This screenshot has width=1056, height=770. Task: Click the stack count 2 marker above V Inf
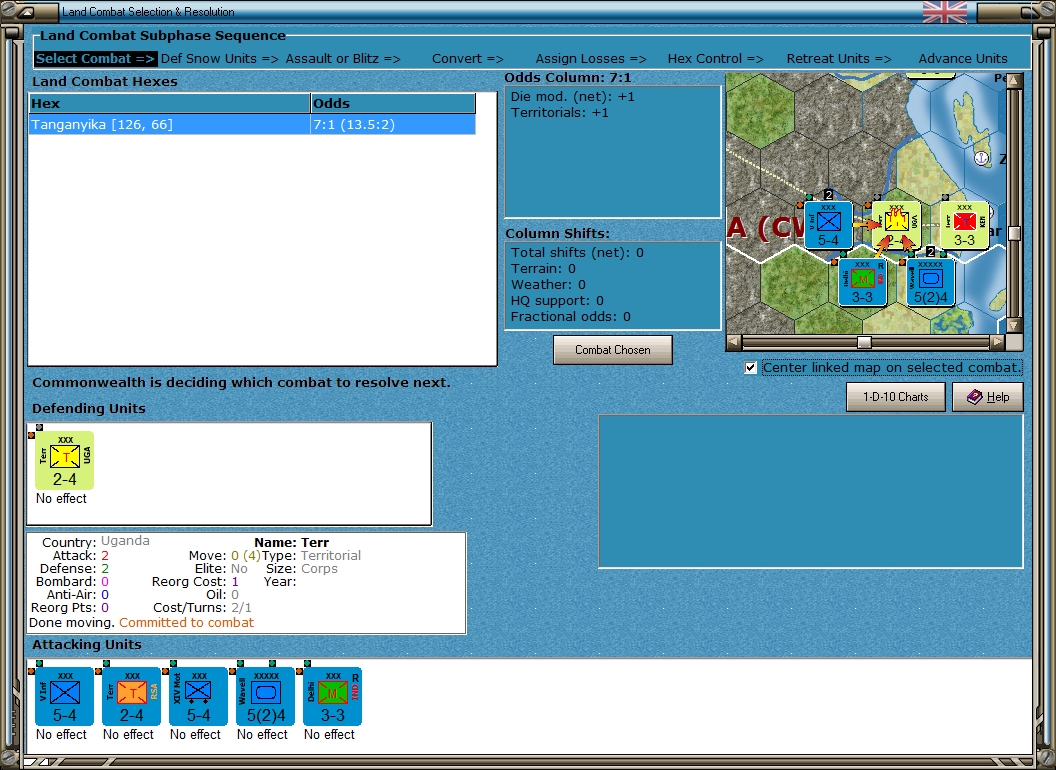tap(828, 195)
